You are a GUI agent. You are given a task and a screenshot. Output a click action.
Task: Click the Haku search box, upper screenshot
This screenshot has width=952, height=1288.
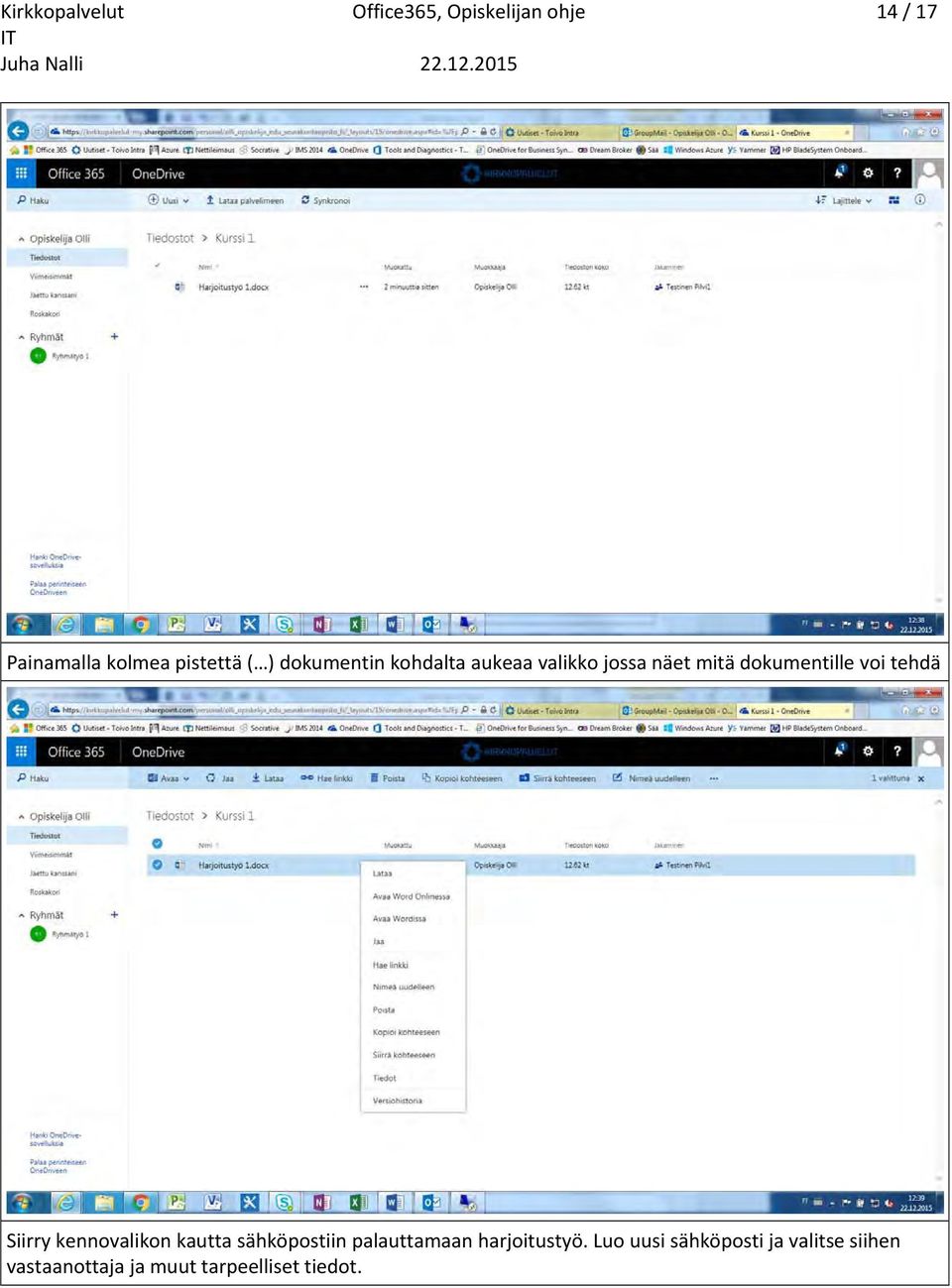[69, 200]
